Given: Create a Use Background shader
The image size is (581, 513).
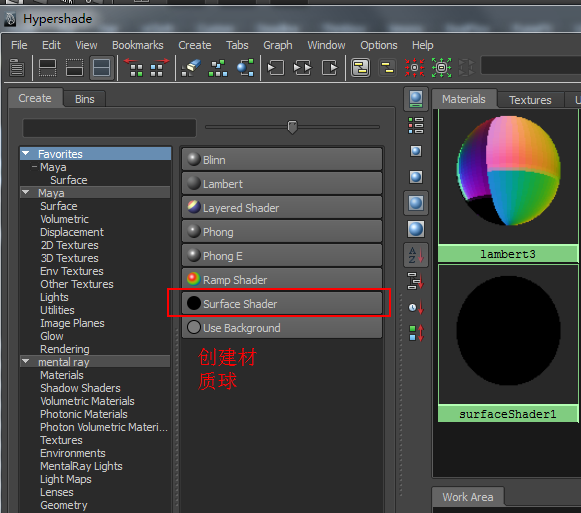Looking at the screenshot, I should [282, 328].
